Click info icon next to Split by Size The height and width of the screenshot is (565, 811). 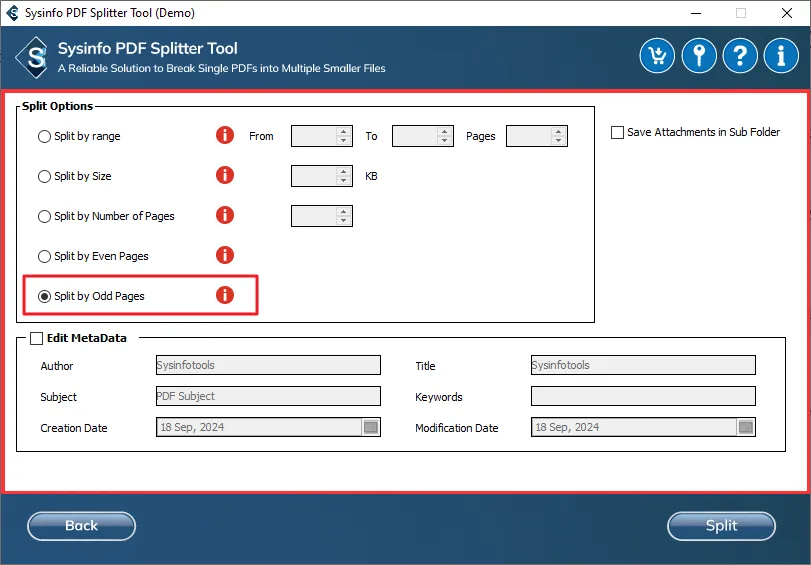point(225,175)
